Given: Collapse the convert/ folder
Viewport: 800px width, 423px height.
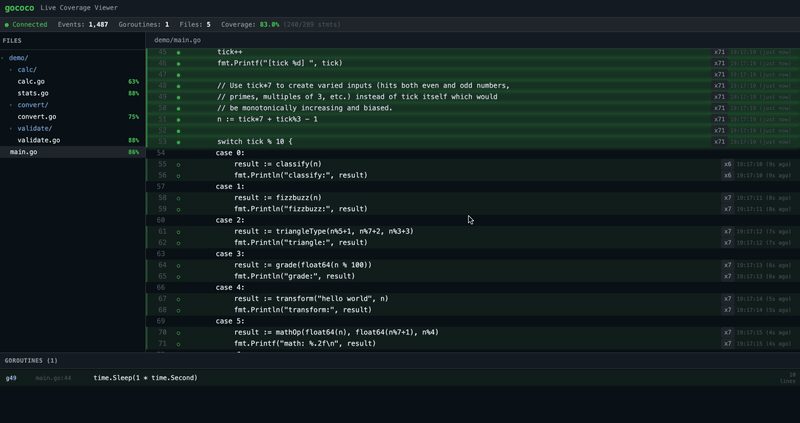Looking at the screenshot, I should point(28,105).
